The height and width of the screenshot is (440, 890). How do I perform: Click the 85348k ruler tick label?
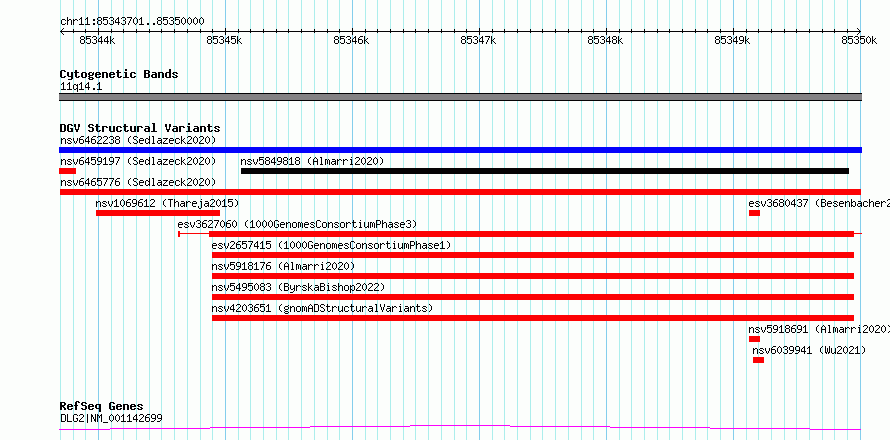point(605,40)
